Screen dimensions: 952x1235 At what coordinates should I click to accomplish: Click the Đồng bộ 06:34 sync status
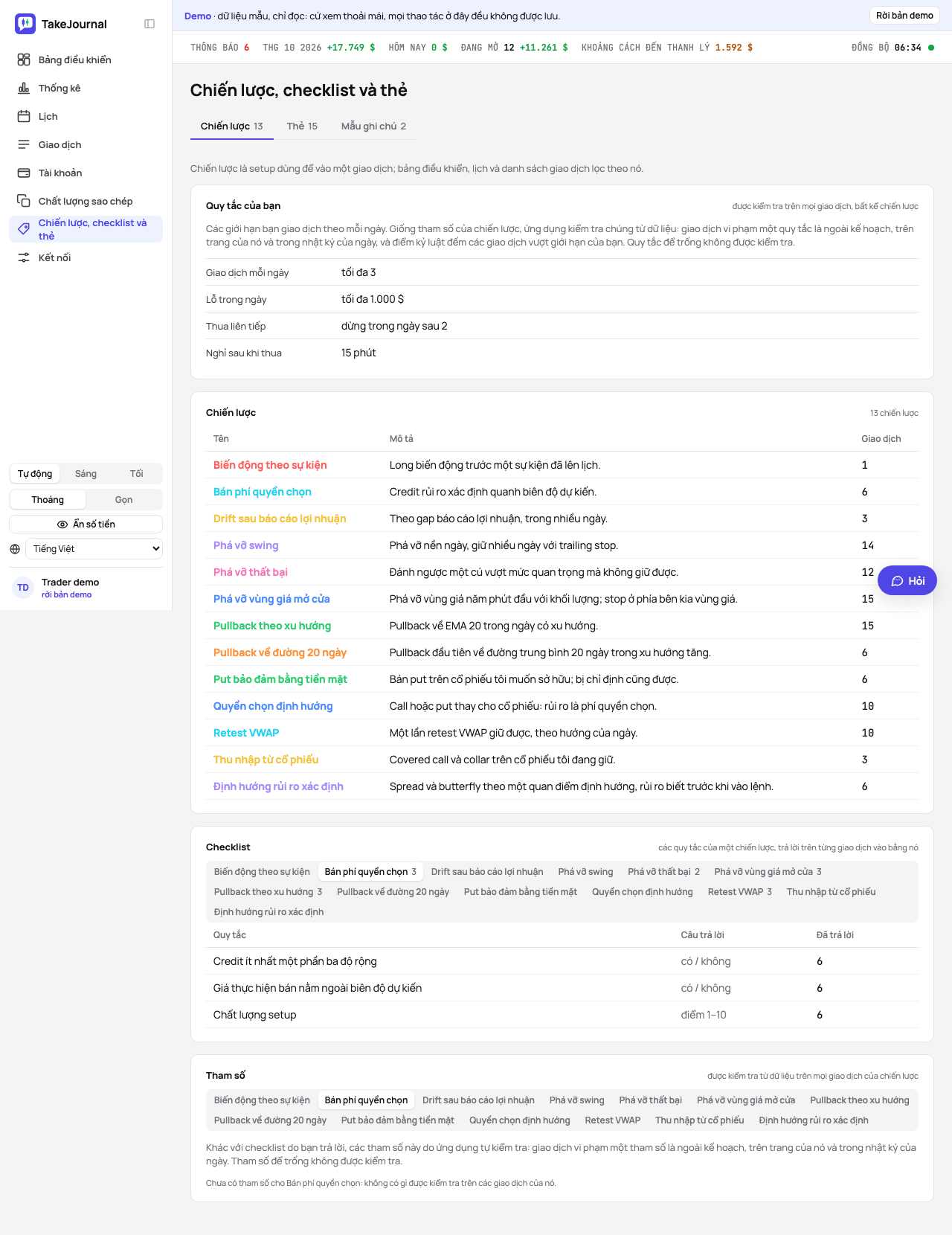pos(892,48)
